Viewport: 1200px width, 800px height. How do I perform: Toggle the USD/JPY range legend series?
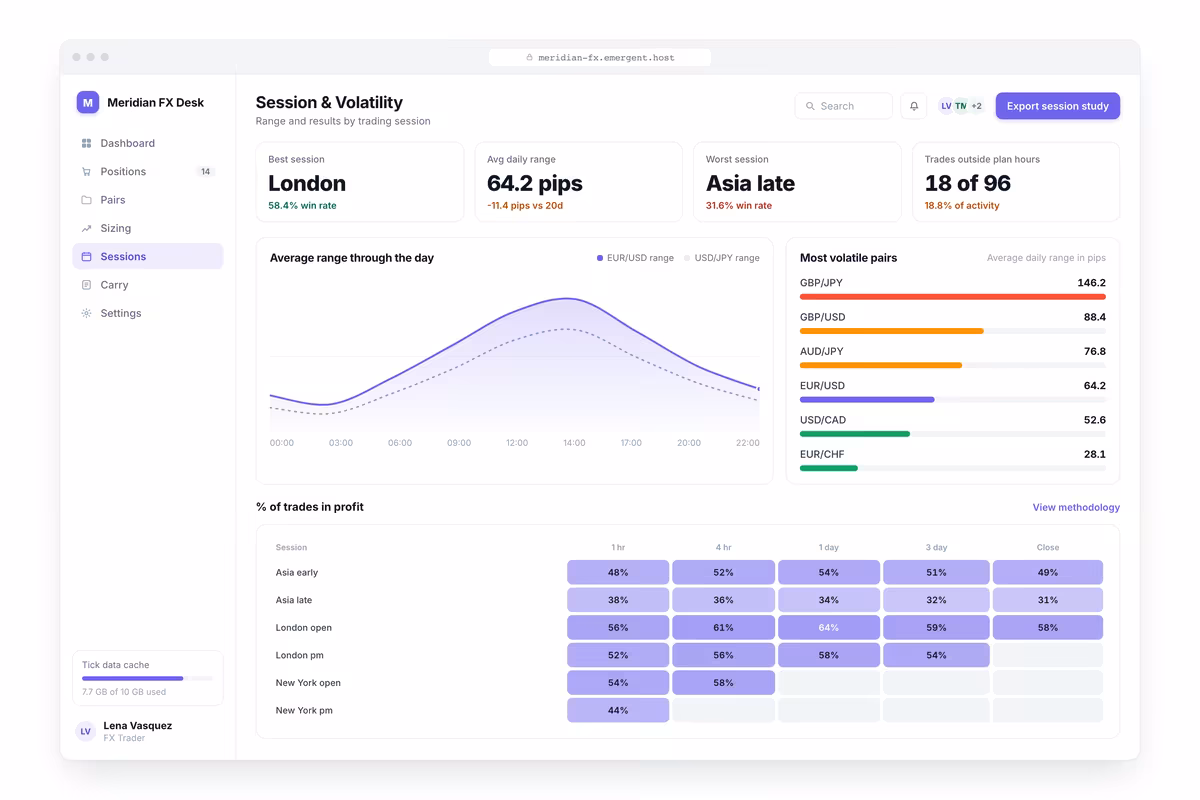pyautogui.click(x=722, y=258)
